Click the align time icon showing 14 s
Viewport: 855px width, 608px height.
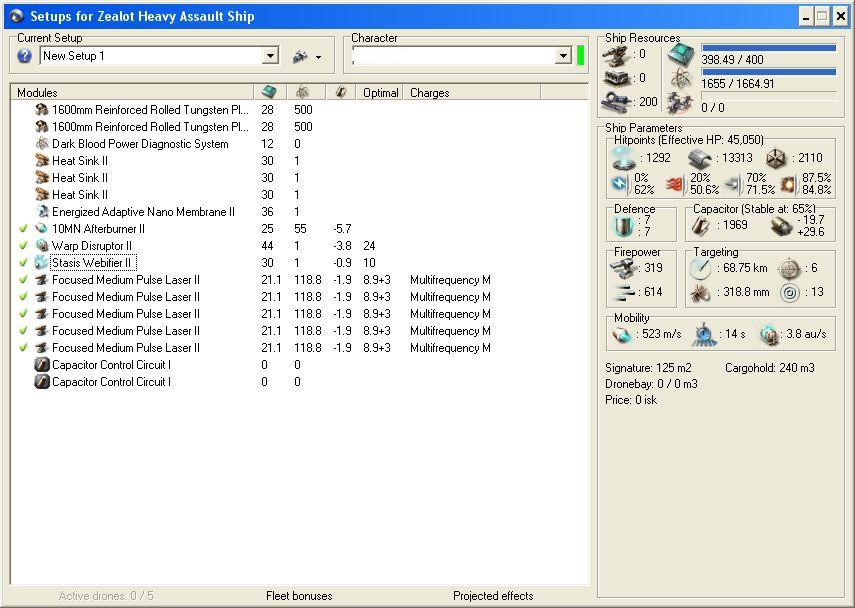point(705,334)
